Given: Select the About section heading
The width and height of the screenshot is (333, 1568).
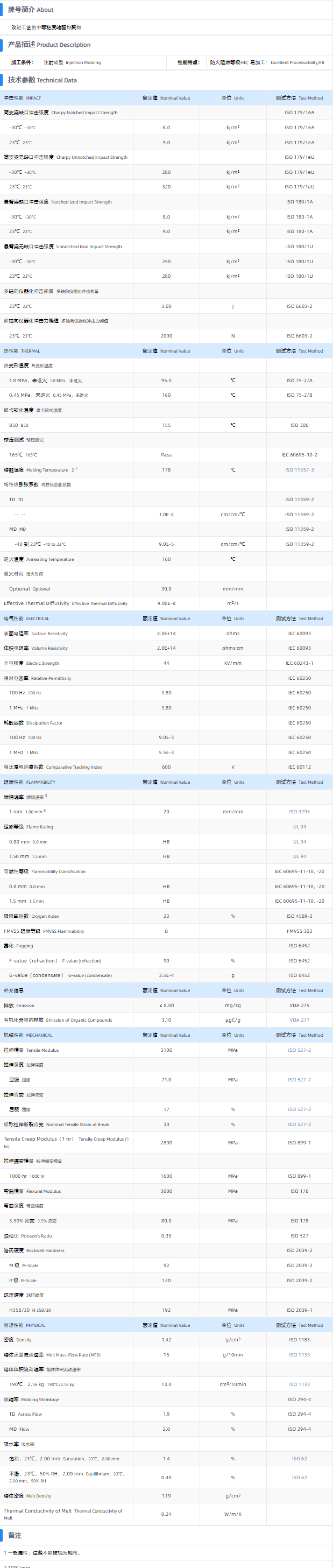Looking at the screenshot, I should click(31, 10).
